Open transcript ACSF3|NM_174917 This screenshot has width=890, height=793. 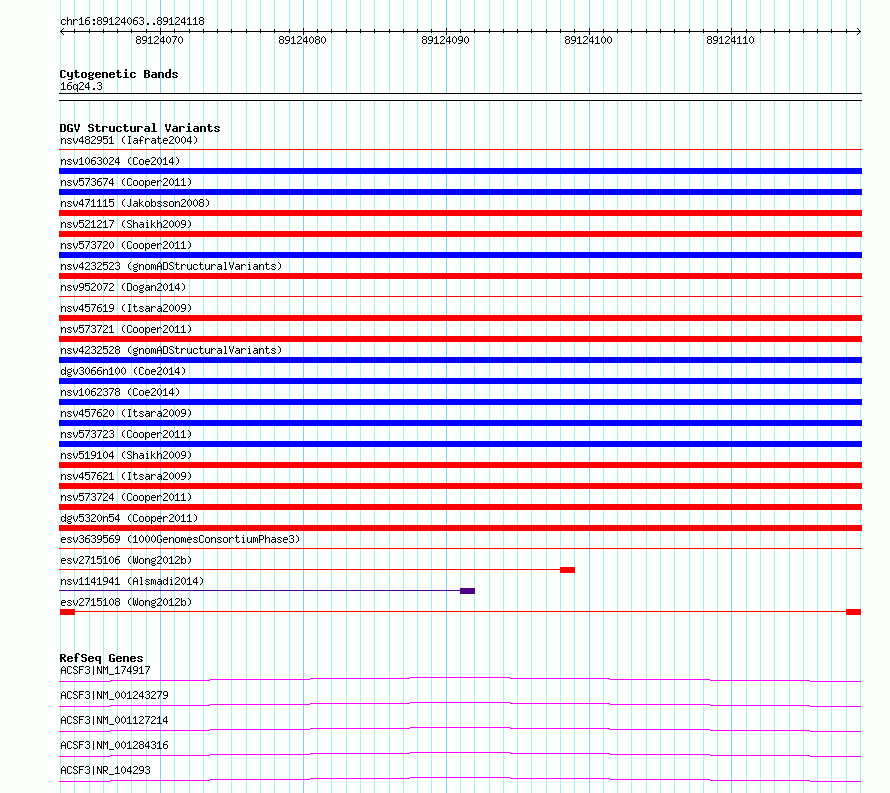(105, 670)
